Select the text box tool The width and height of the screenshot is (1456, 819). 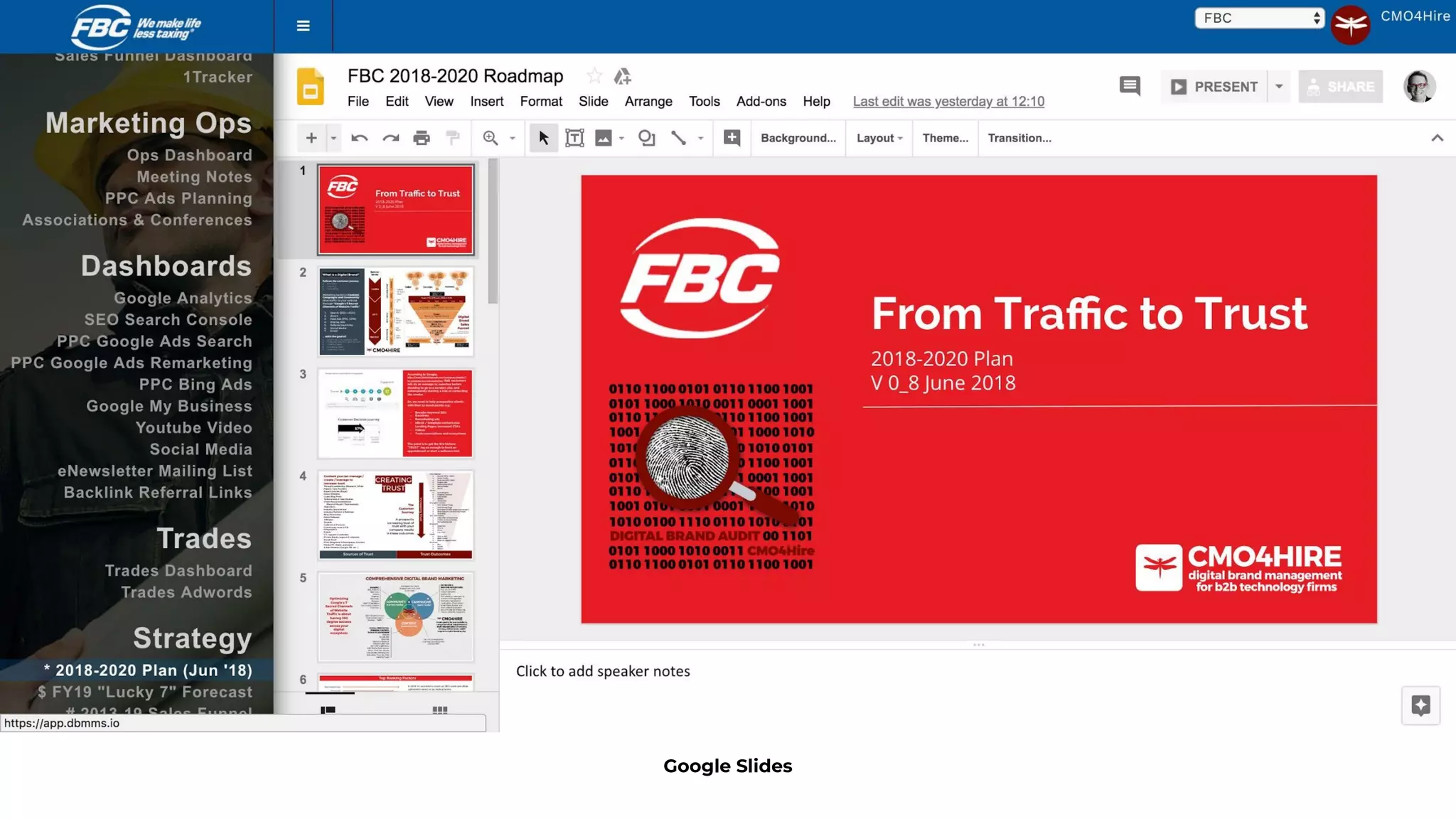pos(574,138)
